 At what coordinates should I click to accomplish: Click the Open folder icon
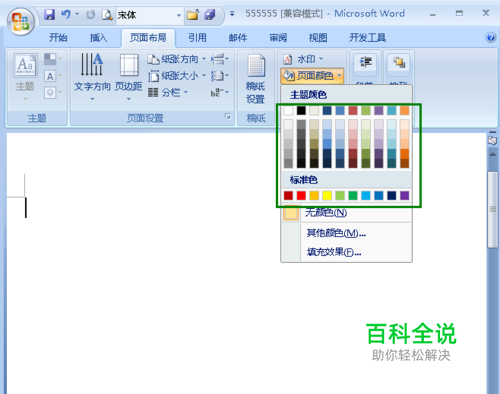(193, 15)
